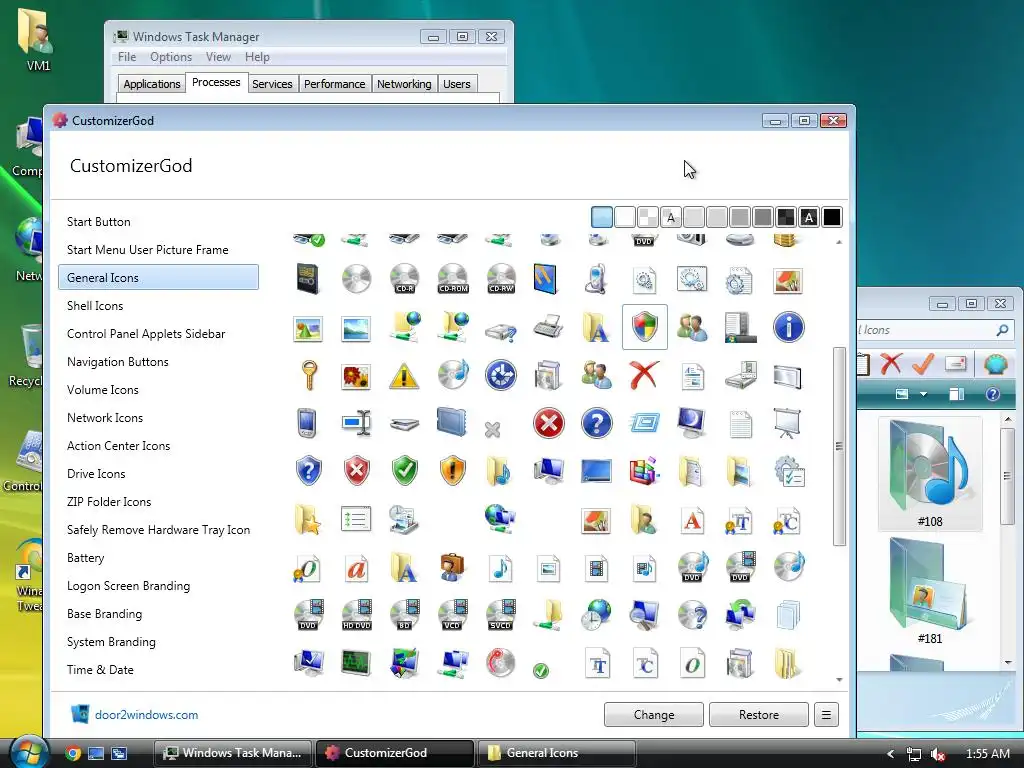The width and height of the screenshot is (1024, 768).
Task: Select the blue information circle icon
Action: click(788, 327)
